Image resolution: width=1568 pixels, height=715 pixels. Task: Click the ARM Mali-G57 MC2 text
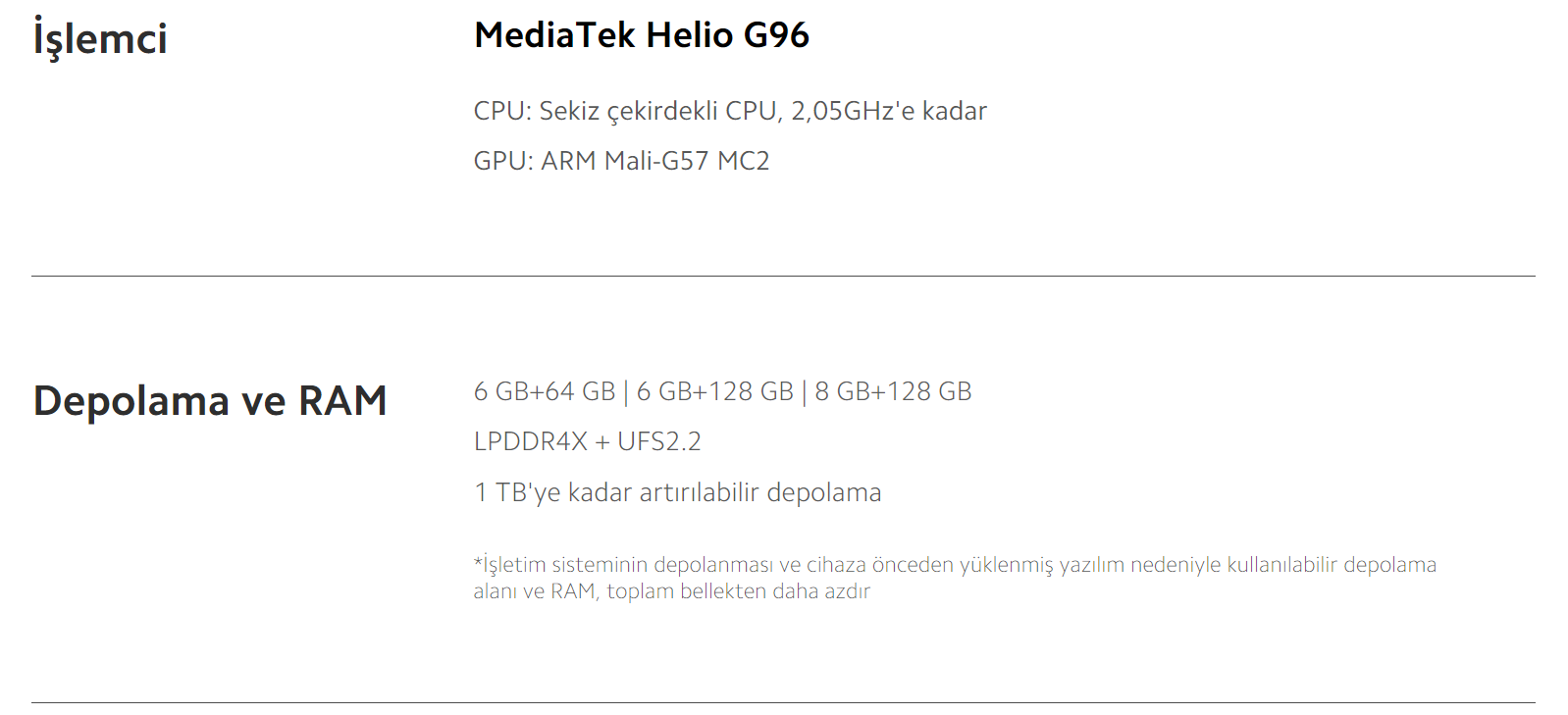click(655, 161)
